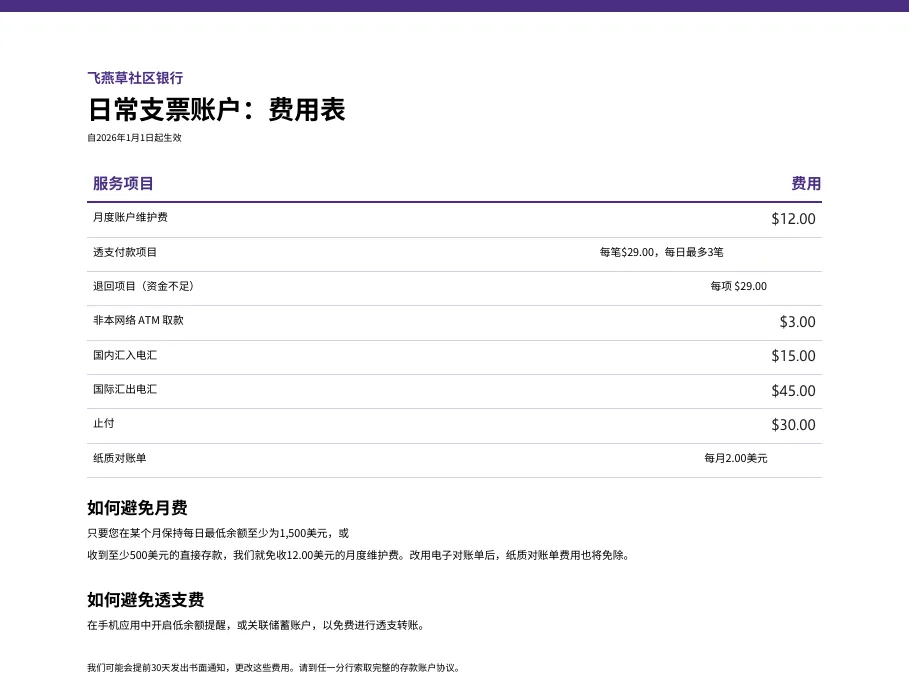
Task: Select the 国内汇入电汇 row label
Action: pyautogui.click(x=125, y=355)
